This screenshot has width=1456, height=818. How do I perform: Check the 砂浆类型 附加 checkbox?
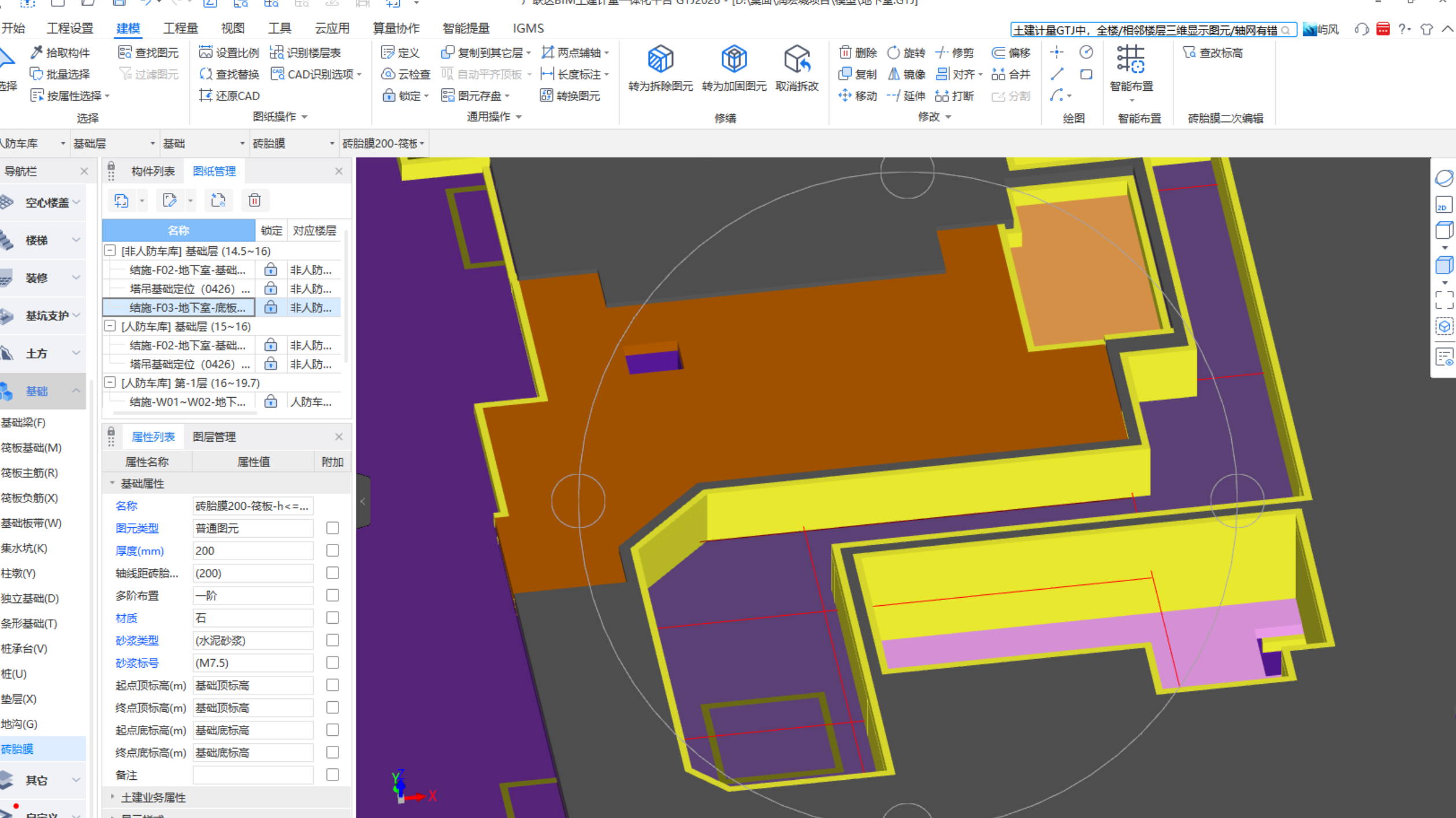click(x=332, y=640)
